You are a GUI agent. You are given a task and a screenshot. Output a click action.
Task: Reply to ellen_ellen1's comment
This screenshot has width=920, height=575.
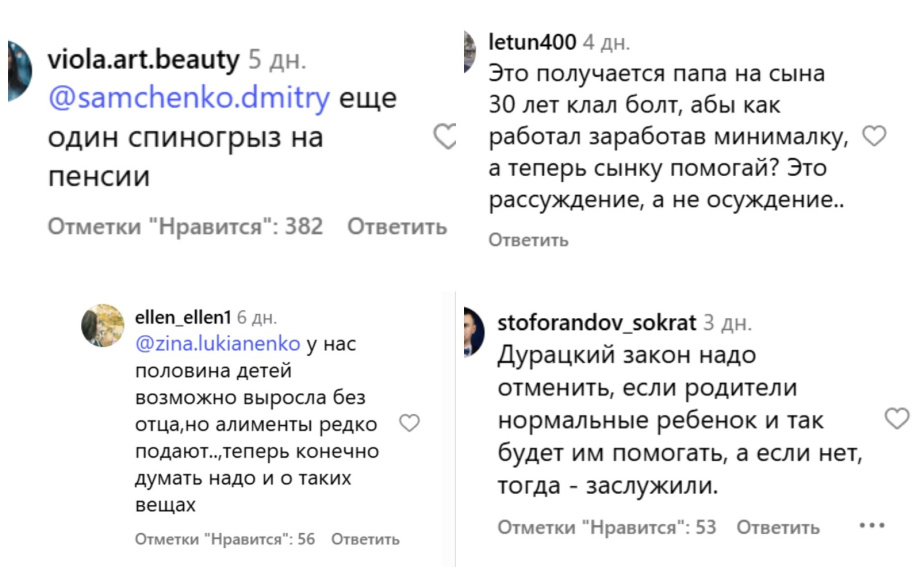[365, 539]
